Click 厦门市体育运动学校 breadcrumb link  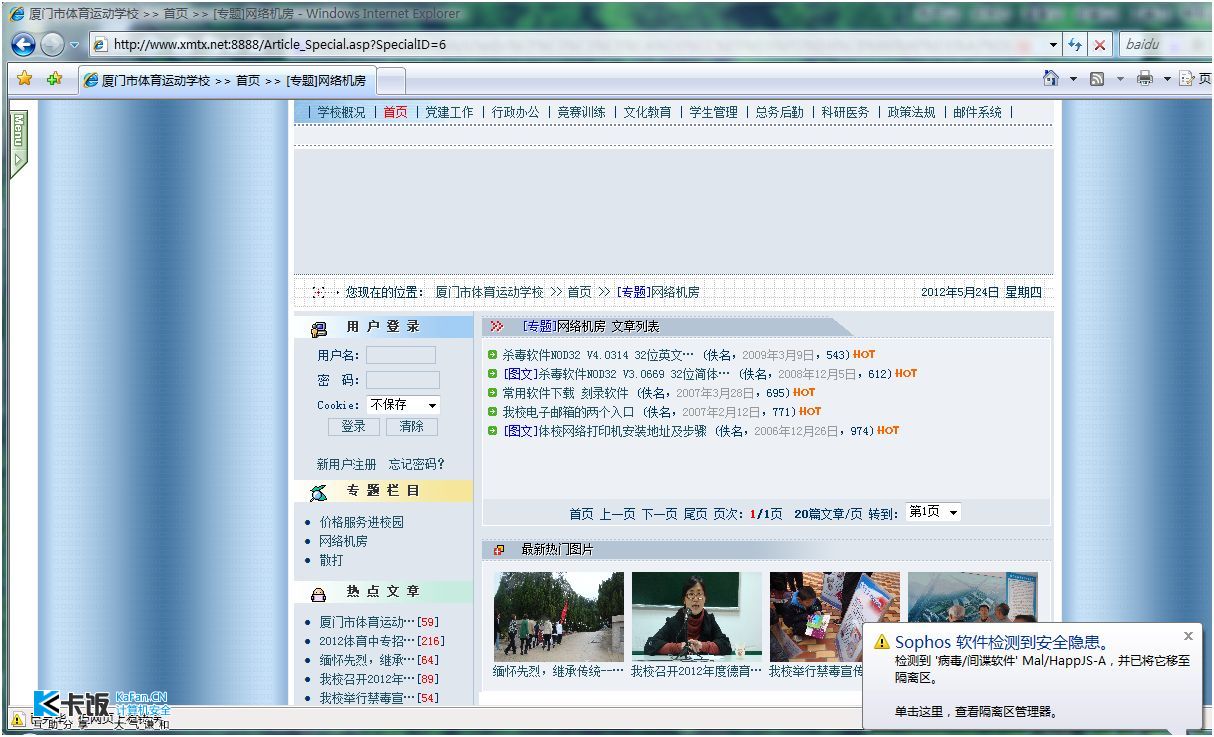[489, 292]
